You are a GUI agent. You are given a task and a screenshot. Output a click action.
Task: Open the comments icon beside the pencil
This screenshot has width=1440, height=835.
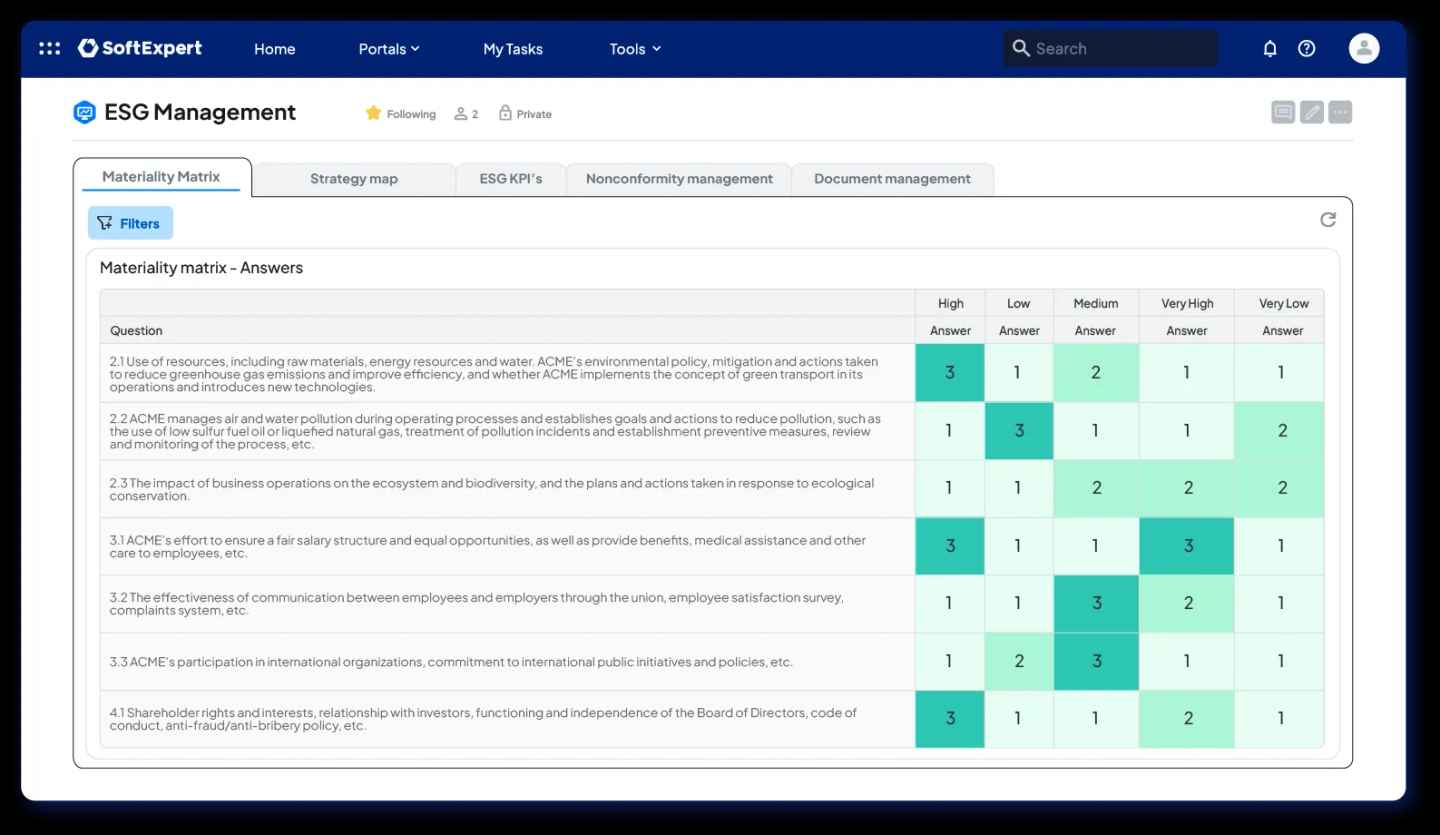[x=1282, y=112]
